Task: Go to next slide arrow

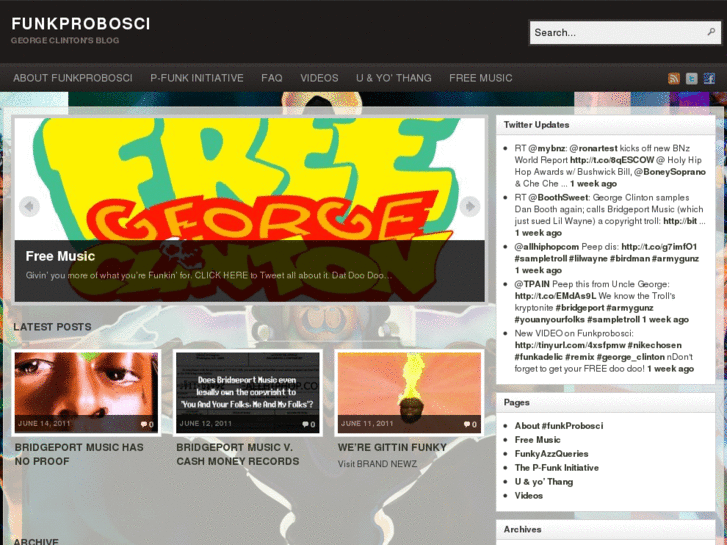Action: point(470,206)
